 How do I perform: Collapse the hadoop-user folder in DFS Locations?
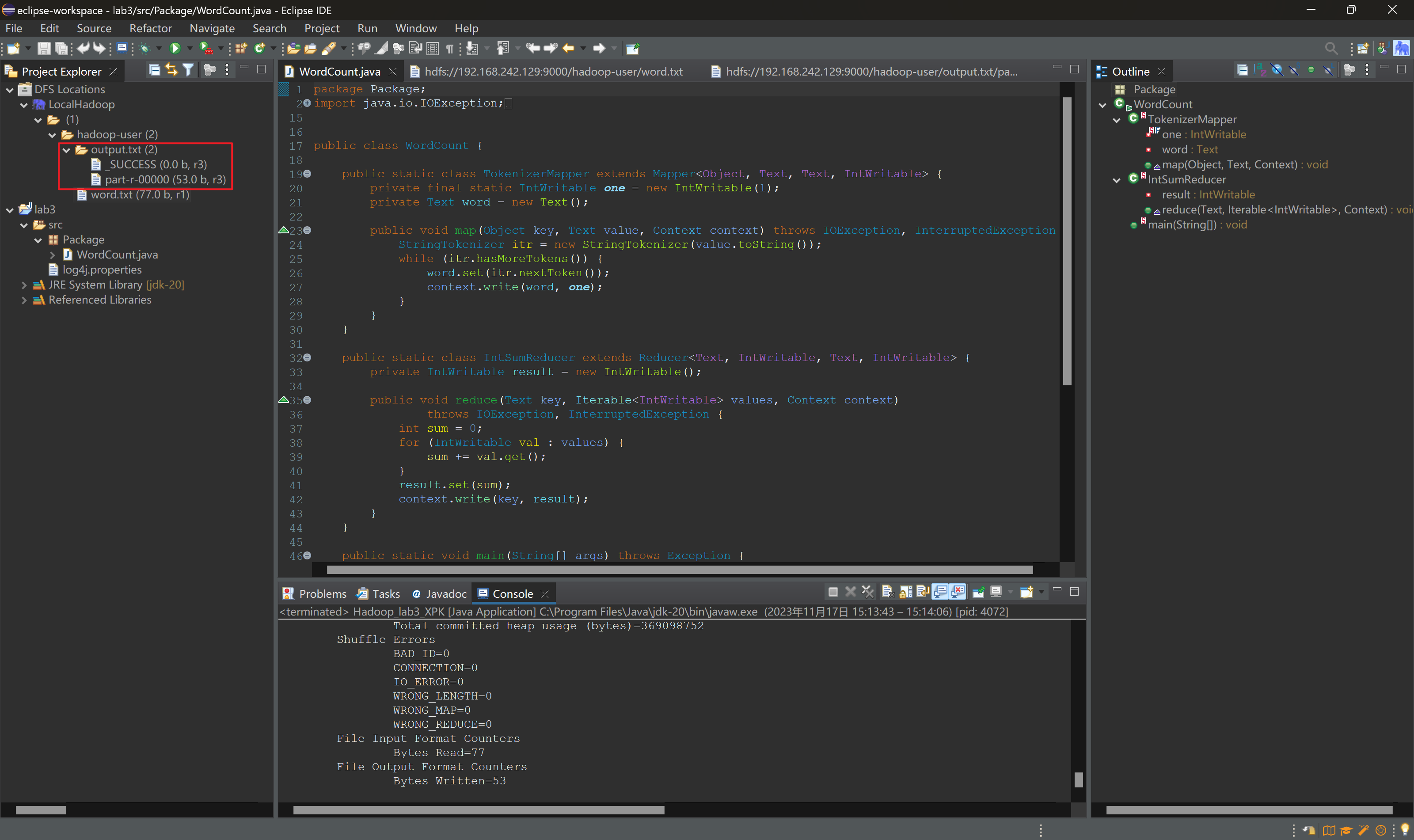(x=52, y=135)
